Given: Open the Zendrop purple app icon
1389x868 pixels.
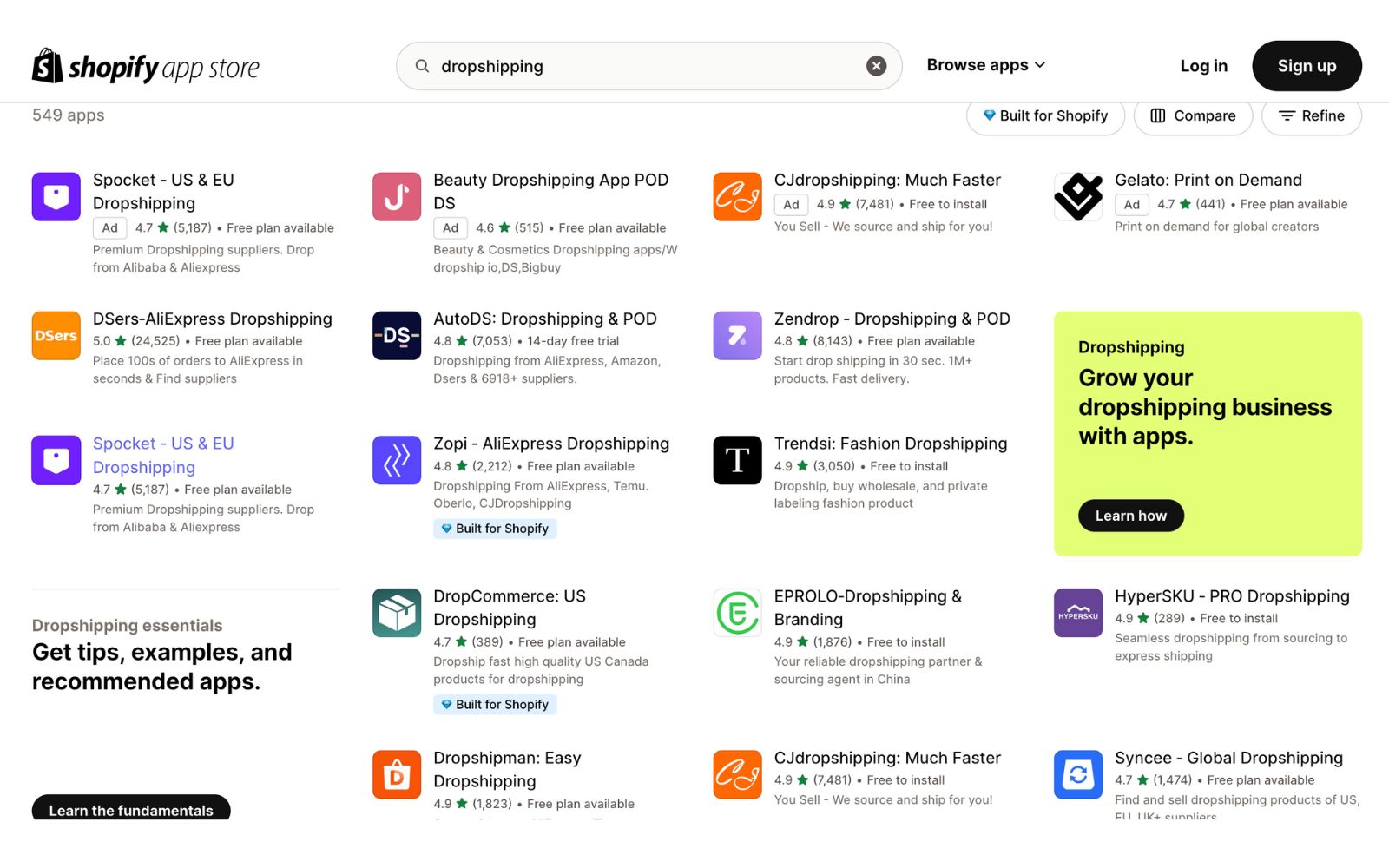Looking at the screenshot, I should (737, 335).
